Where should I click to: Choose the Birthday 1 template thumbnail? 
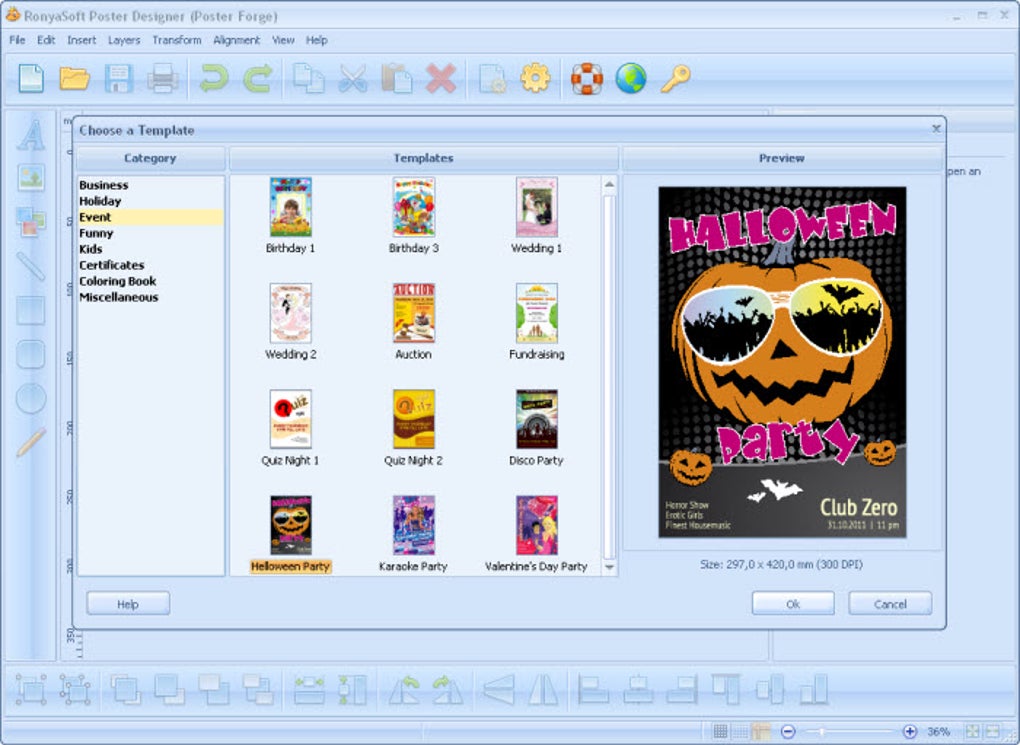tap(290, 207)
